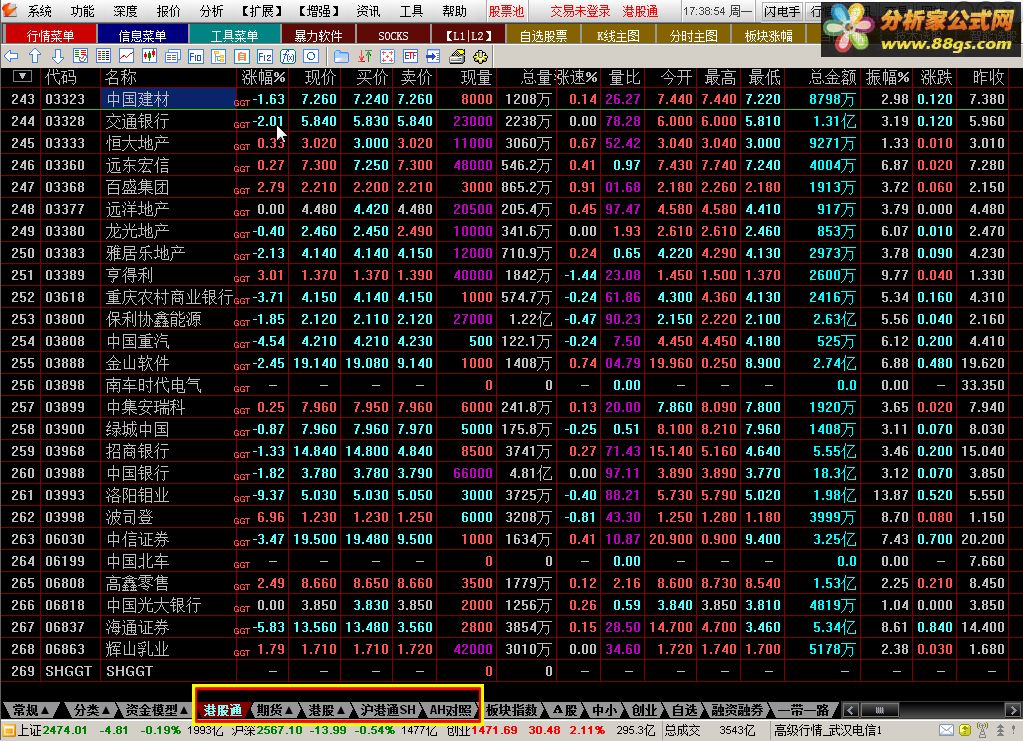Screen dimensions: 1023x742
Task: Open the column header dropdown arrow
Action: click(x=22, y=77)
